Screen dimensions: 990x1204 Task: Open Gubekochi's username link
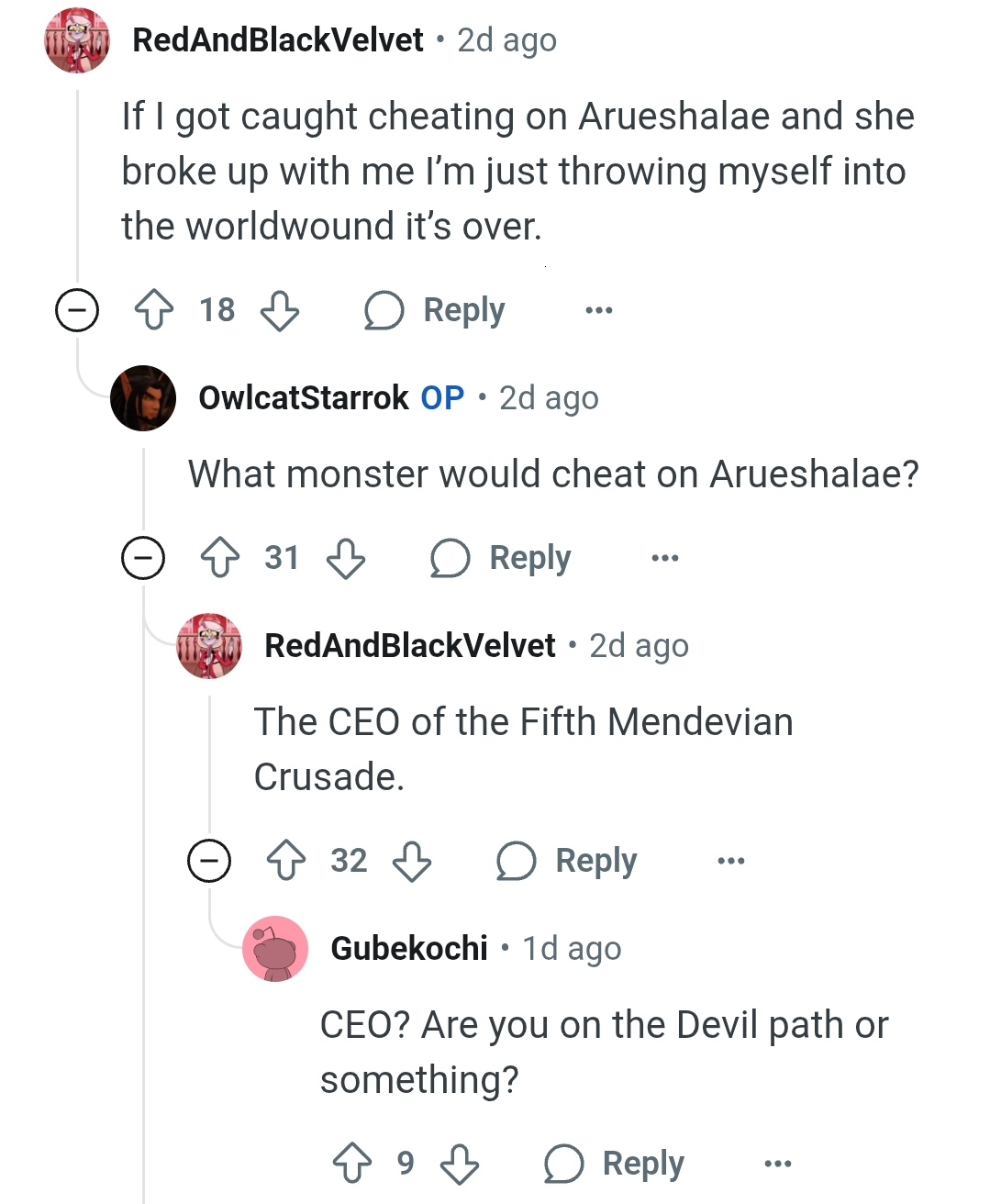[409, 949]
